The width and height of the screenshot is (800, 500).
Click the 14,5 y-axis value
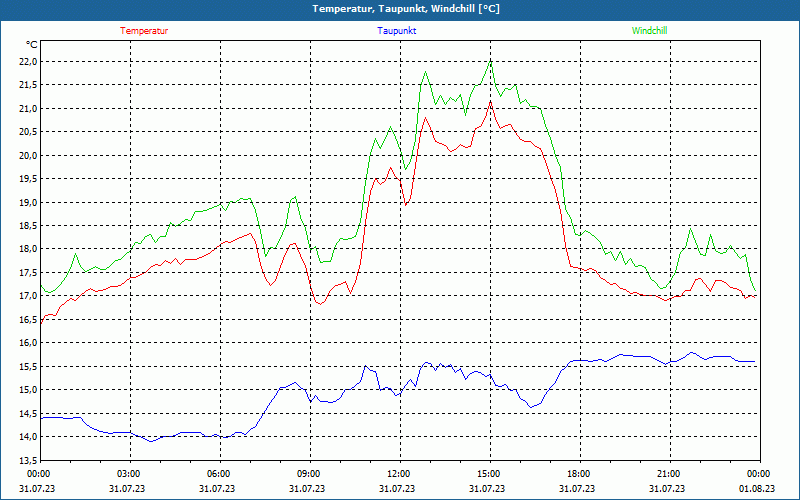tap(29, 414)
